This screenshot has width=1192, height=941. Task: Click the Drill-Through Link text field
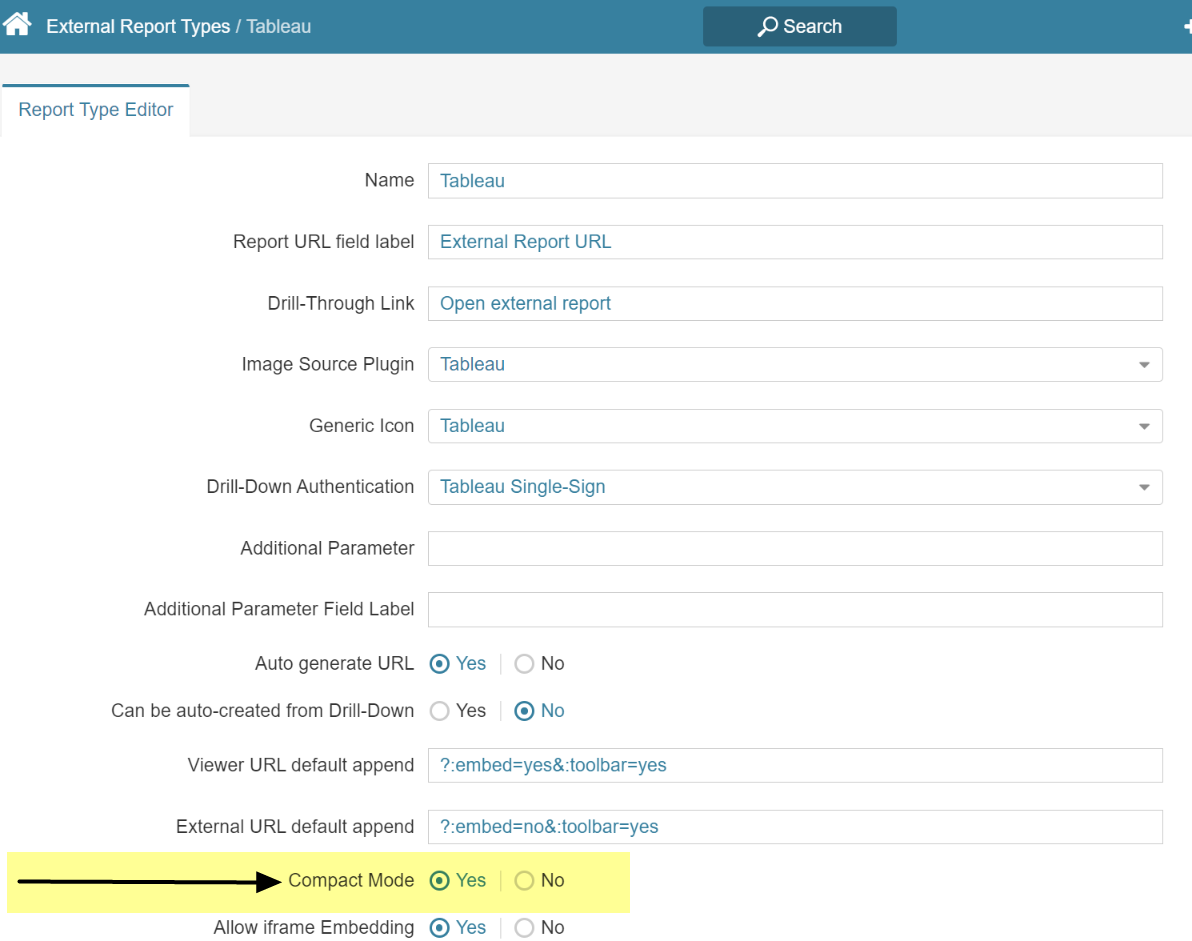click(x=795, y=303)
